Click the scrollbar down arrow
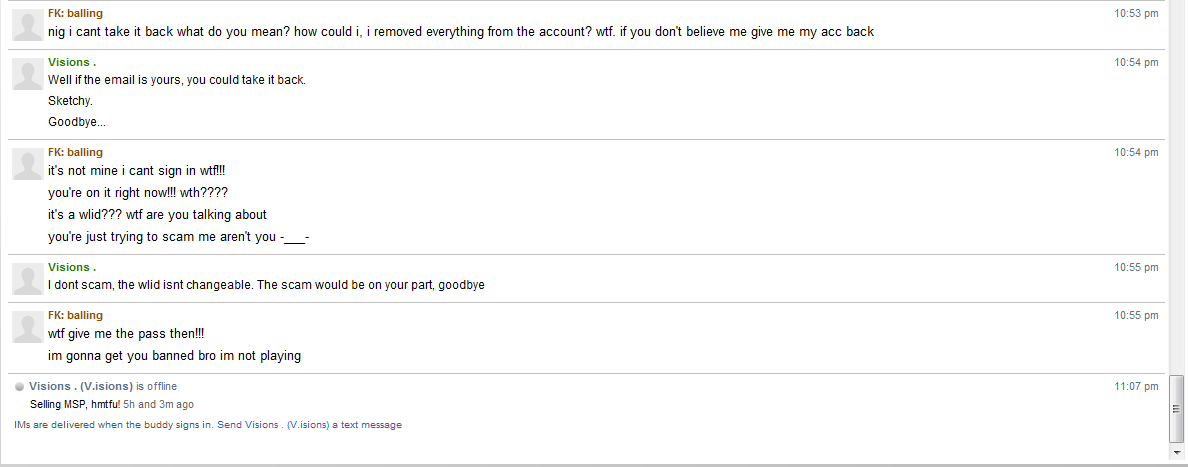This screenshot has height=467, width=1188. 1177,452
